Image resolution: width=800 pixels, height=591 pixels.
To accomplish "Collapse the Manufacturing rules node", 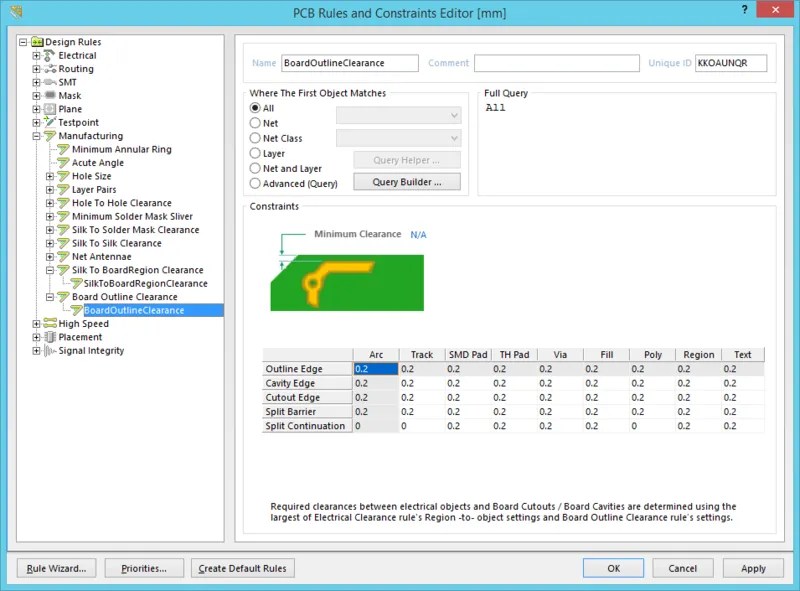I will click(x=36, y=136).
